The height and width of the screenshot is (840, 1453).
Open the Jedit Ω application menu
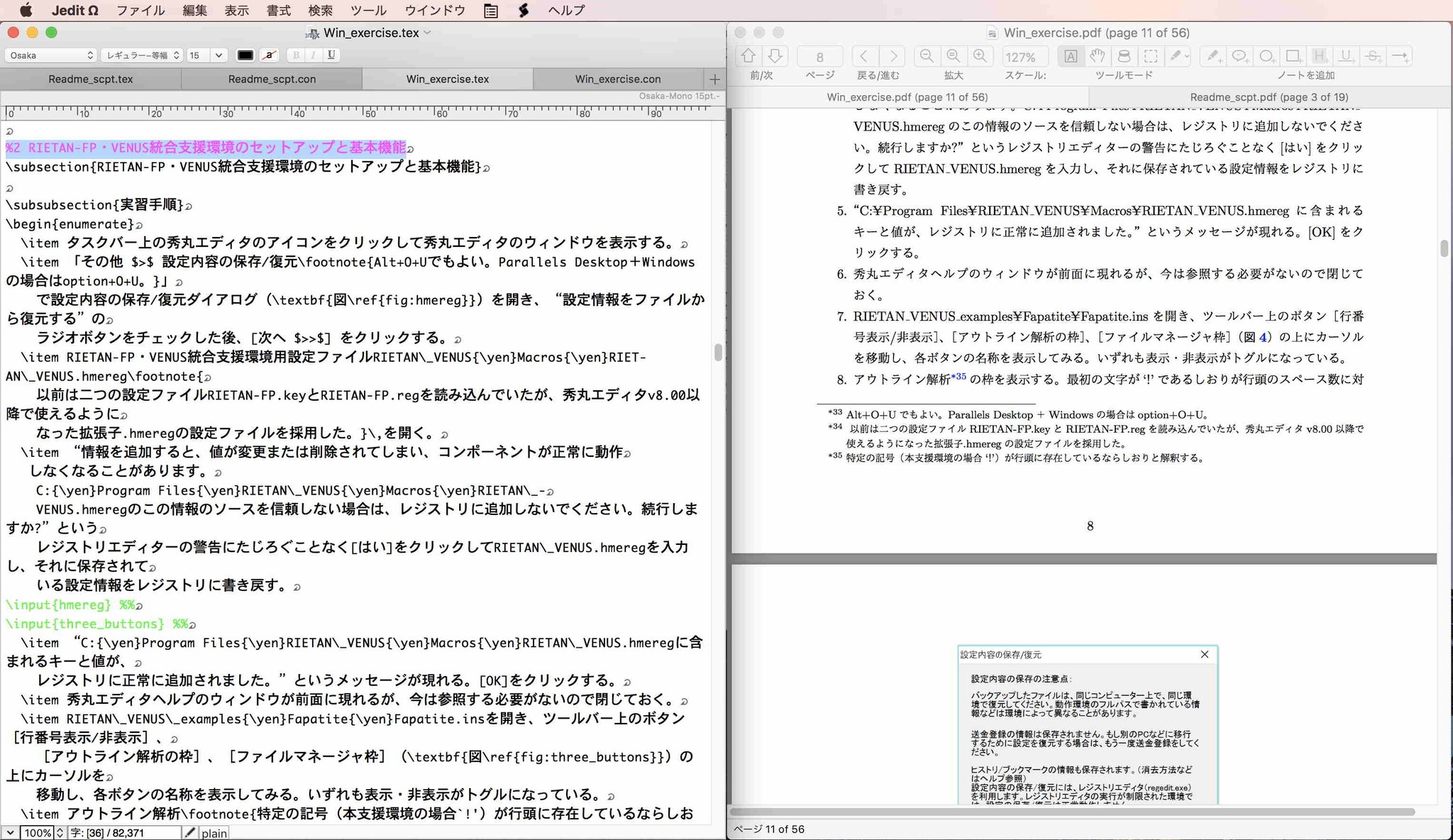point(75,10)
